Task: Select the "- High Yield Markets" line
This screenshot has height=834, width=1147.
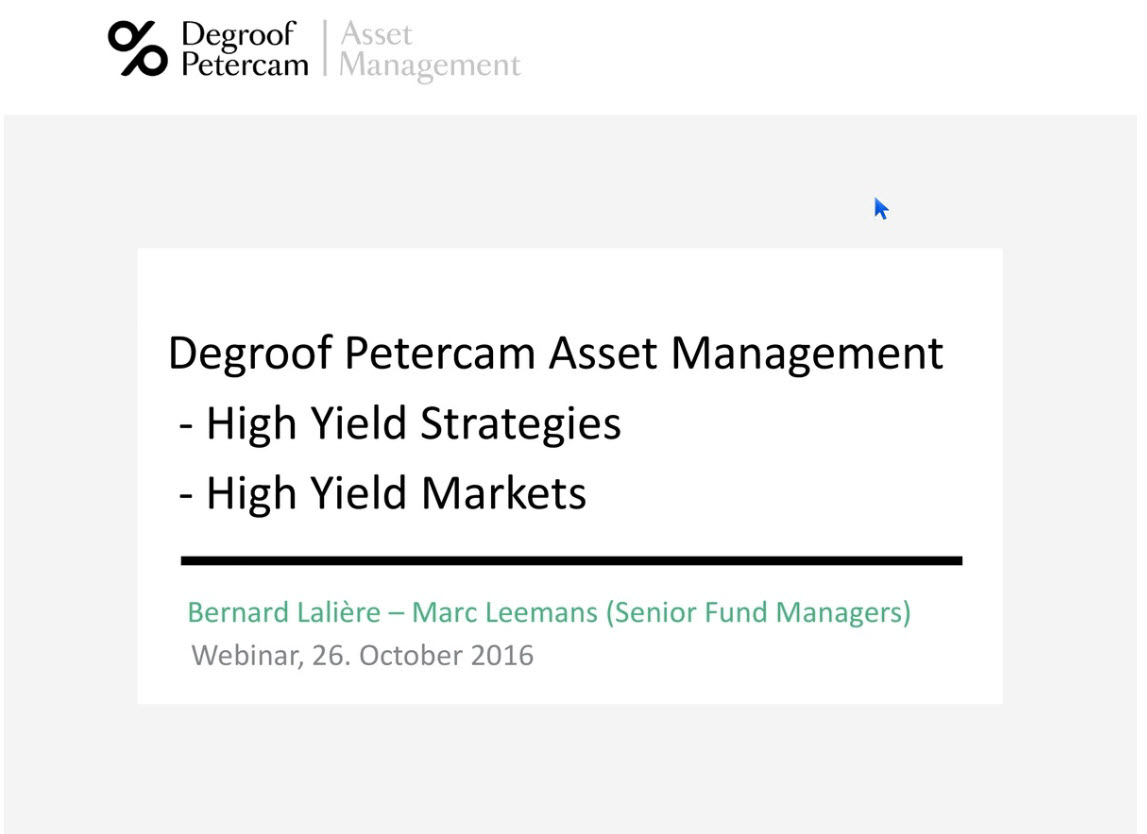Action: 383,493
